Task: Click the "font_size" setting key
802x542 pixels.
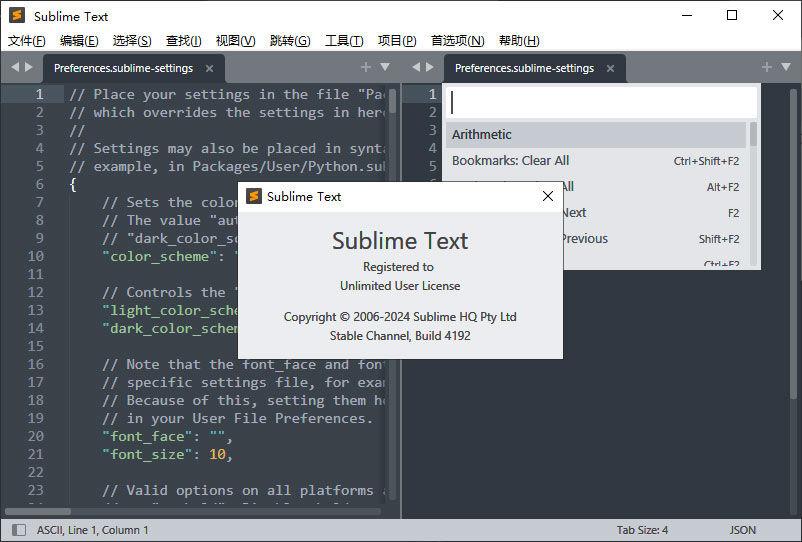Action: pos(148,454)
